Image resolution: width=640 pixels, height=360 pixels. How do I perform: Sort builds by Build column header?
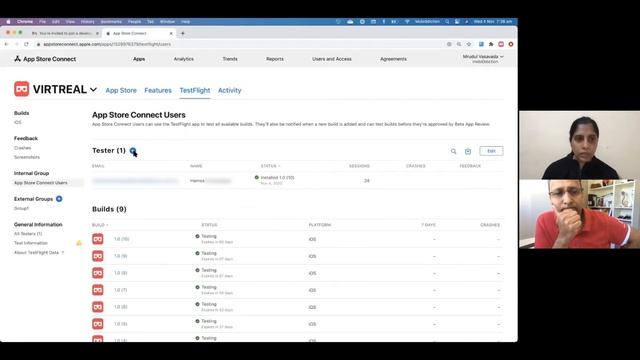tap(100, 225)
